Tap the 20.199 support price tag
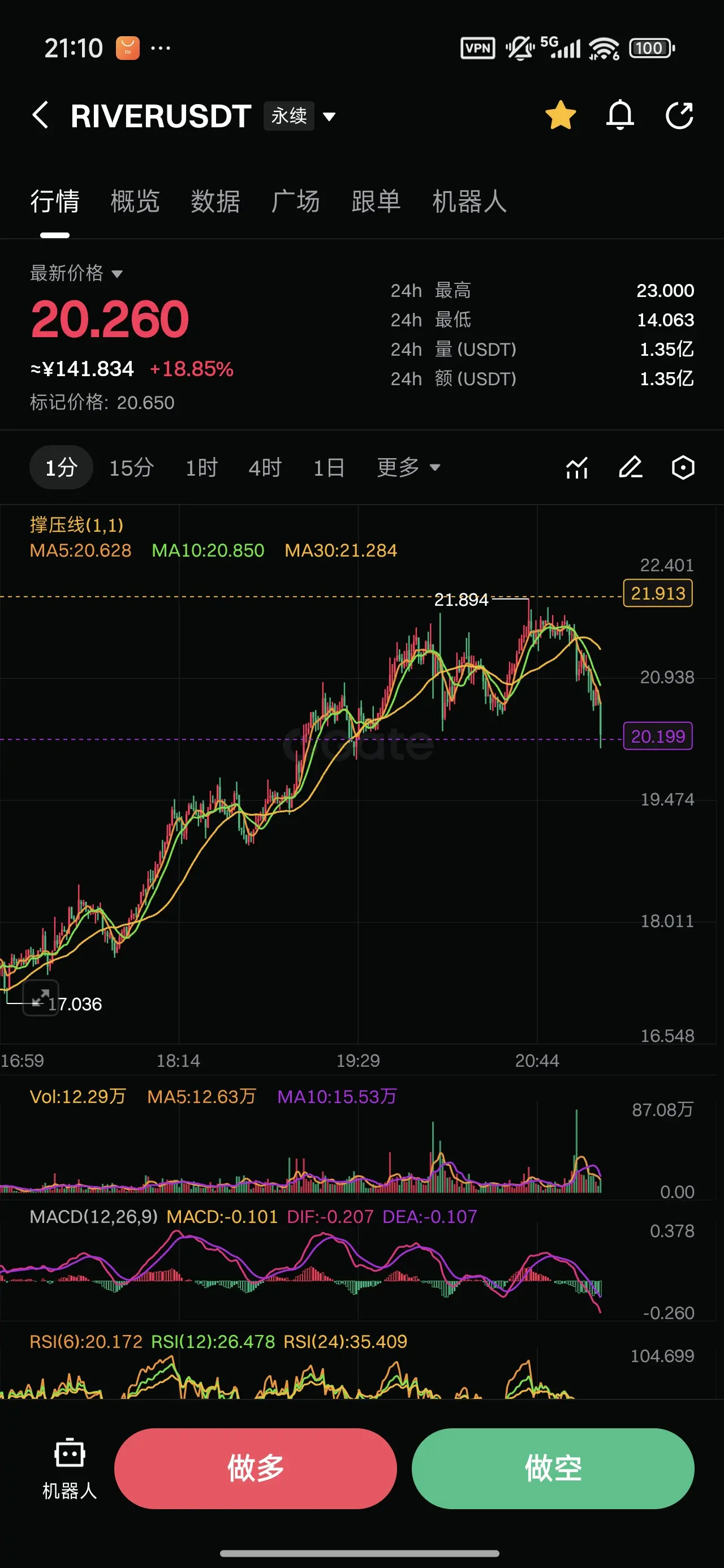The height and width of the screenshot is (1568, 724). coord(658,736)
